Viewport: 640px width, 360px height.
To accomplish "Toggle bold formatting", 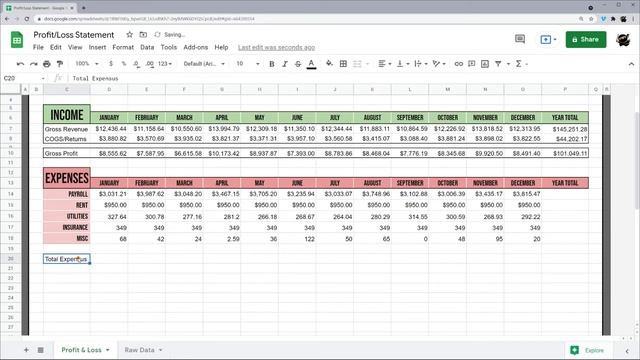I will 271,64.
